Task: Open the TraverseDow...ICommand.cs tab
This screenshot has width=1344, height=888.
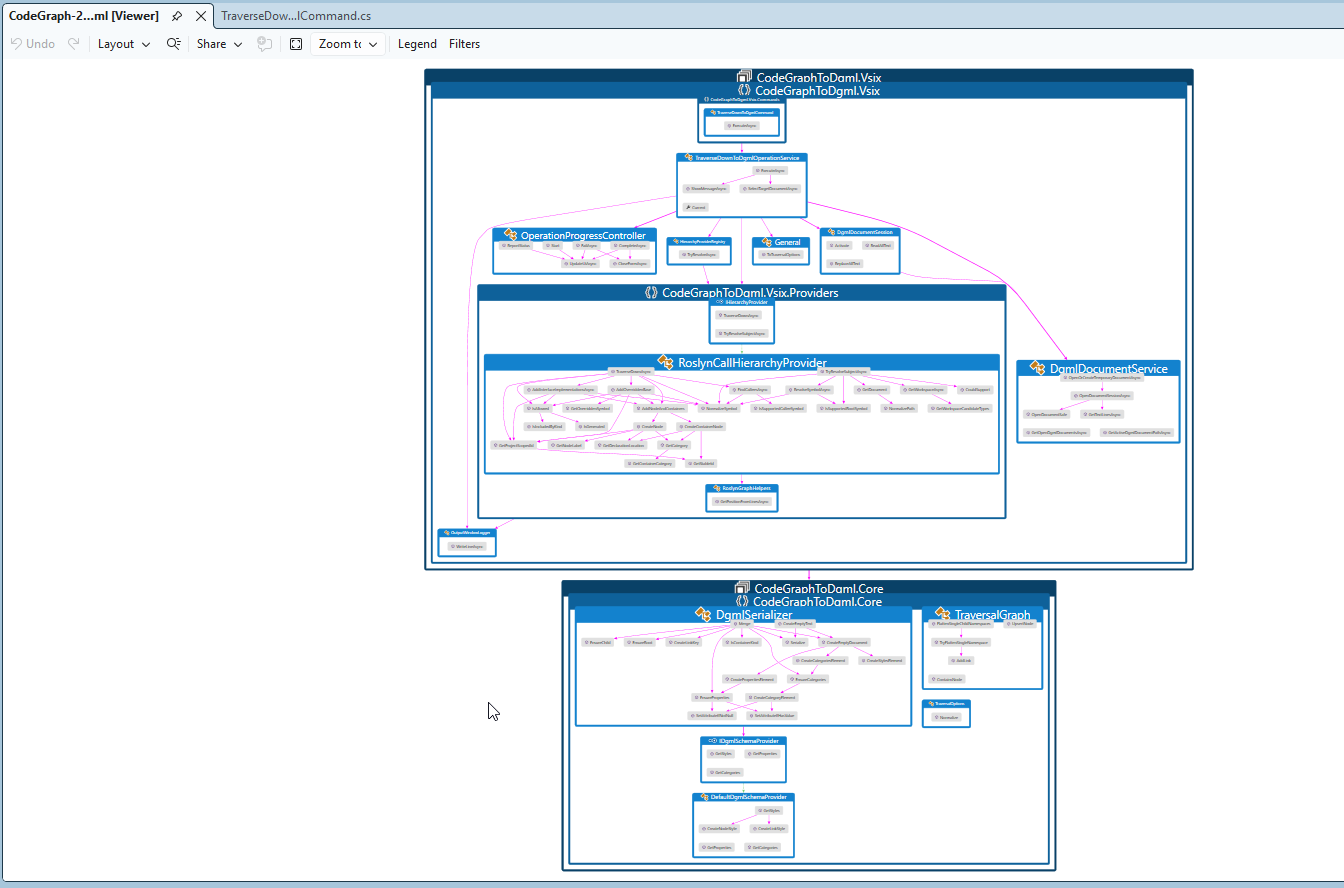Action: click(x=296, y=16)
